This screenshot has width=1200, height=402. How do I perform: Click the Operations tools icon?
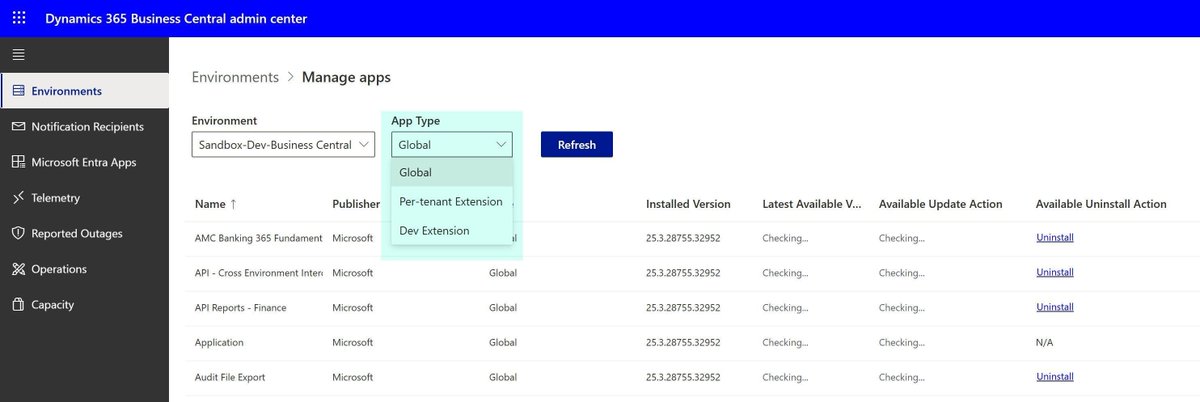18,269
